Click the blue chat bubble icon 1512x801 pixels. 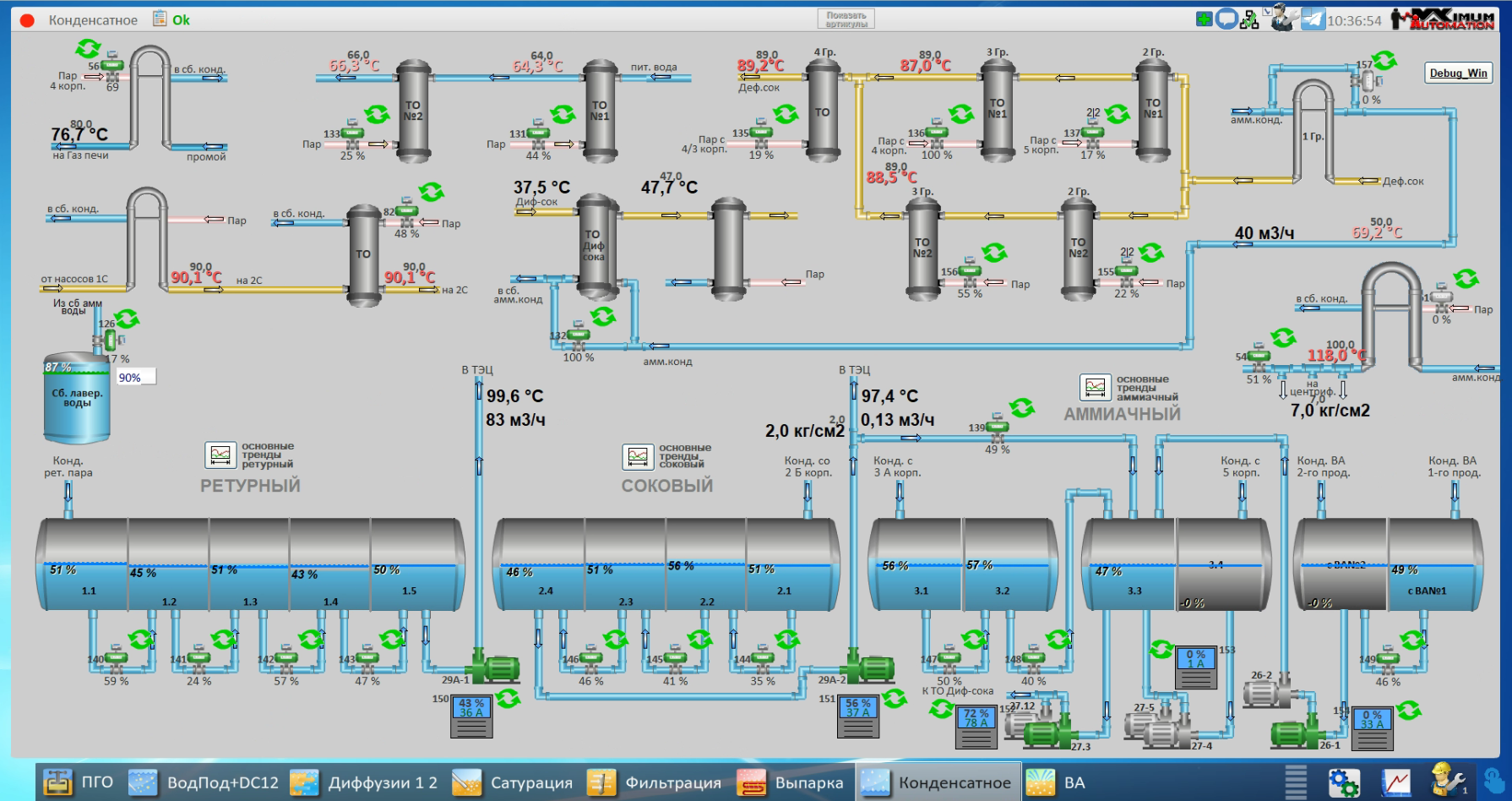[x=1226, y=19]
